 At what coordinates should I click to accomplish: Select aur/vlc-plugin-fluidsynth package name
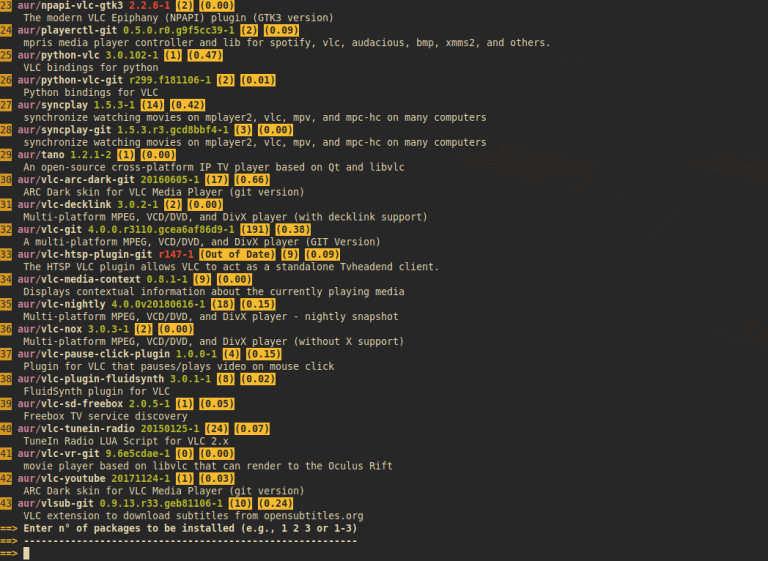91,379
